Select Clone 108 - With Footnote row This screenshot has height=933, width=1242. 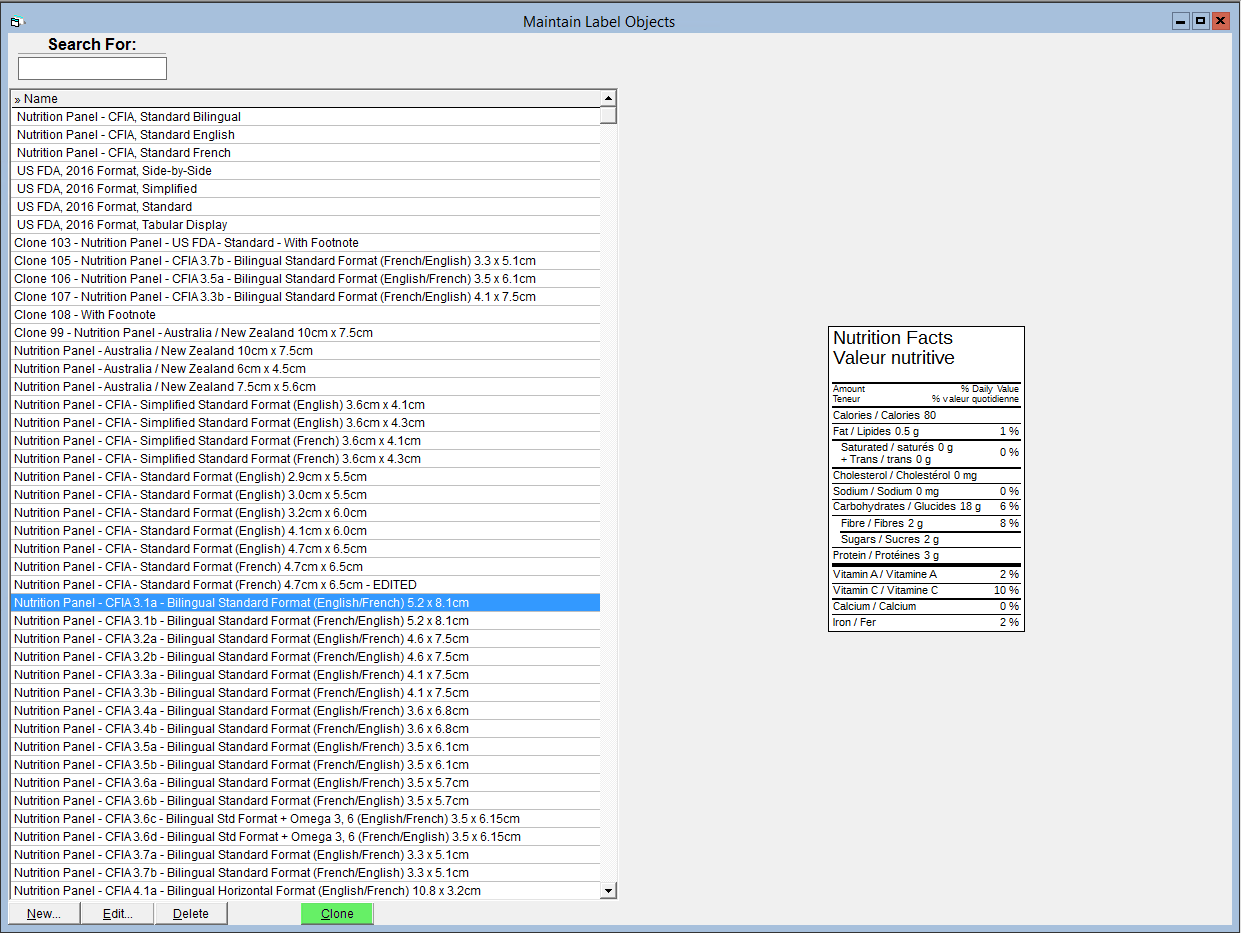click(x=306, y=315)
